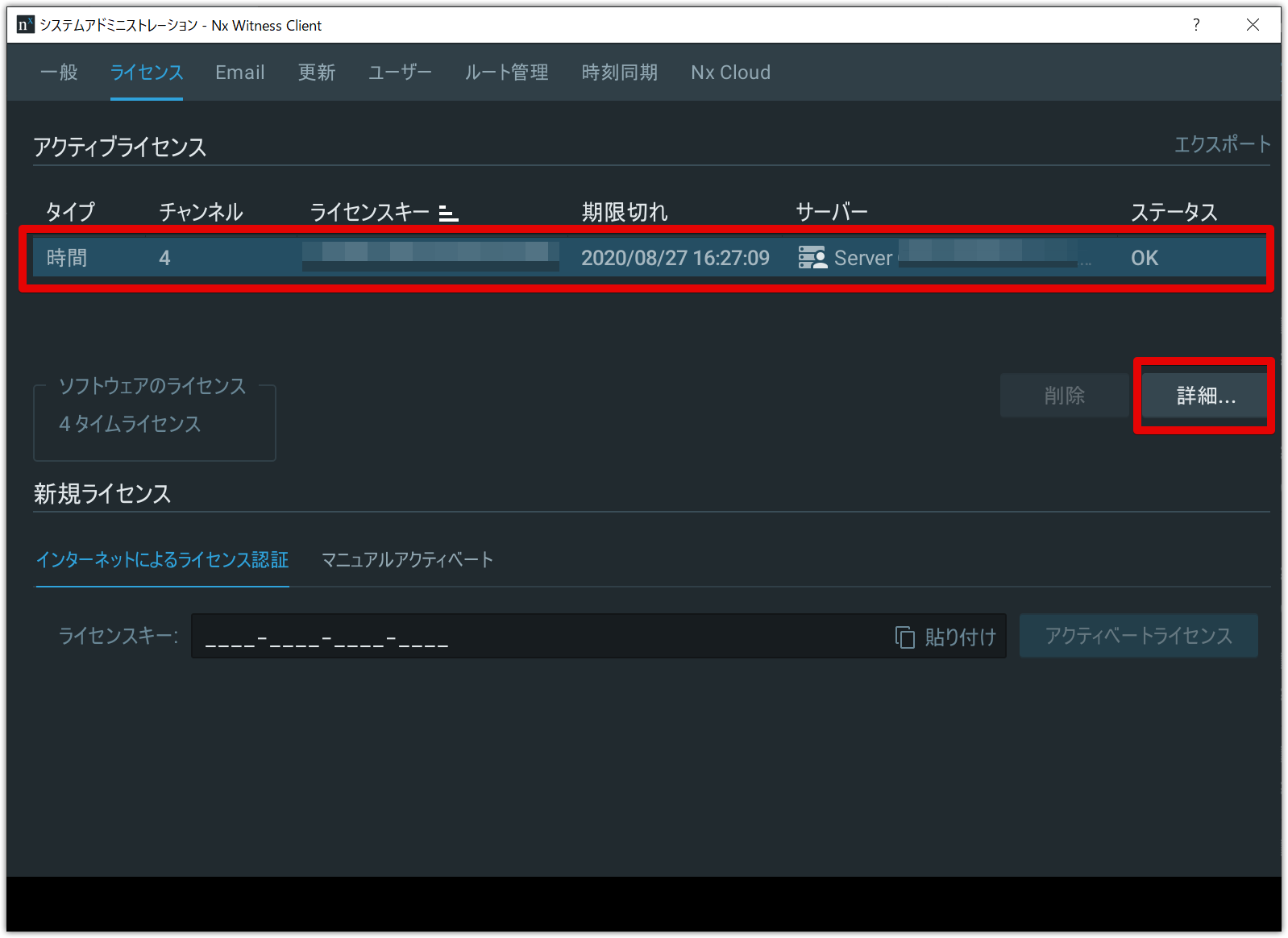Click the アクティベートライセンス button
Image resolution: width=1288 pixels, height=938 pixels.
(x=1139, y=637)
